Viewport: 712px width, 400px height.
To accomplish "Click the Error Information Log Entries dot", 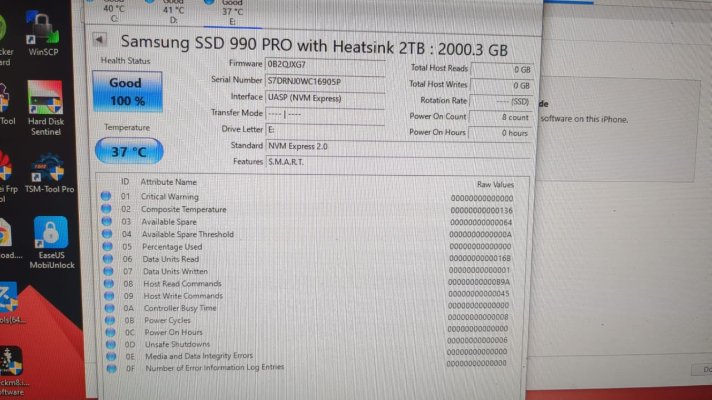I will coord(112,368).
